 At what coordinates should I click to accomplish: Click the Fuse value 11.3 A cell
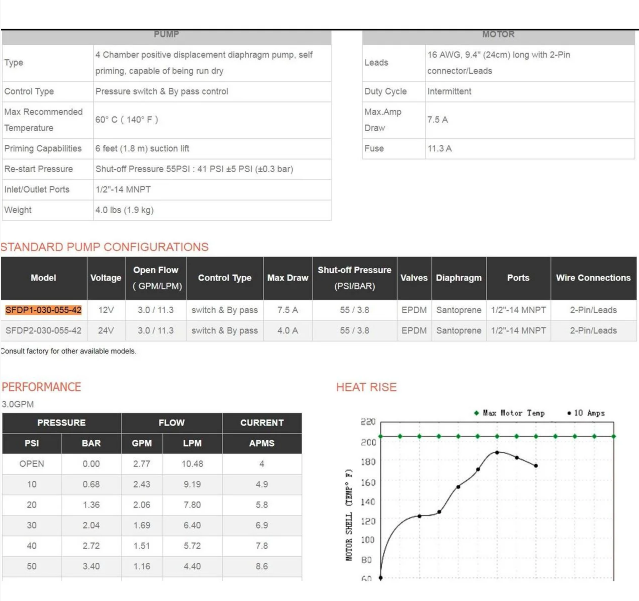click(440, 148)
